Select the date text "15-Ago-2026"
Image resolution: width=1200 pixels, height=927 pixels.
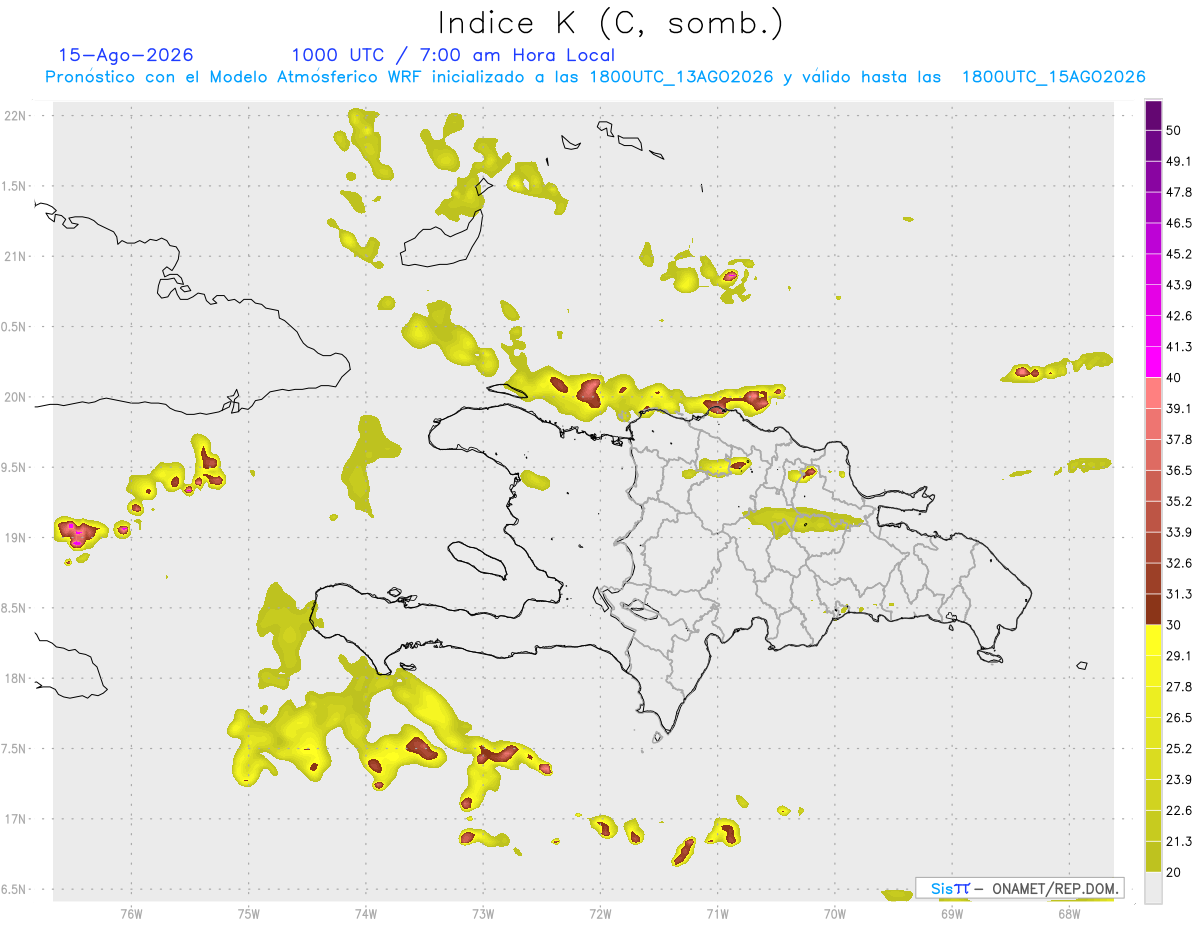point(126,55)
